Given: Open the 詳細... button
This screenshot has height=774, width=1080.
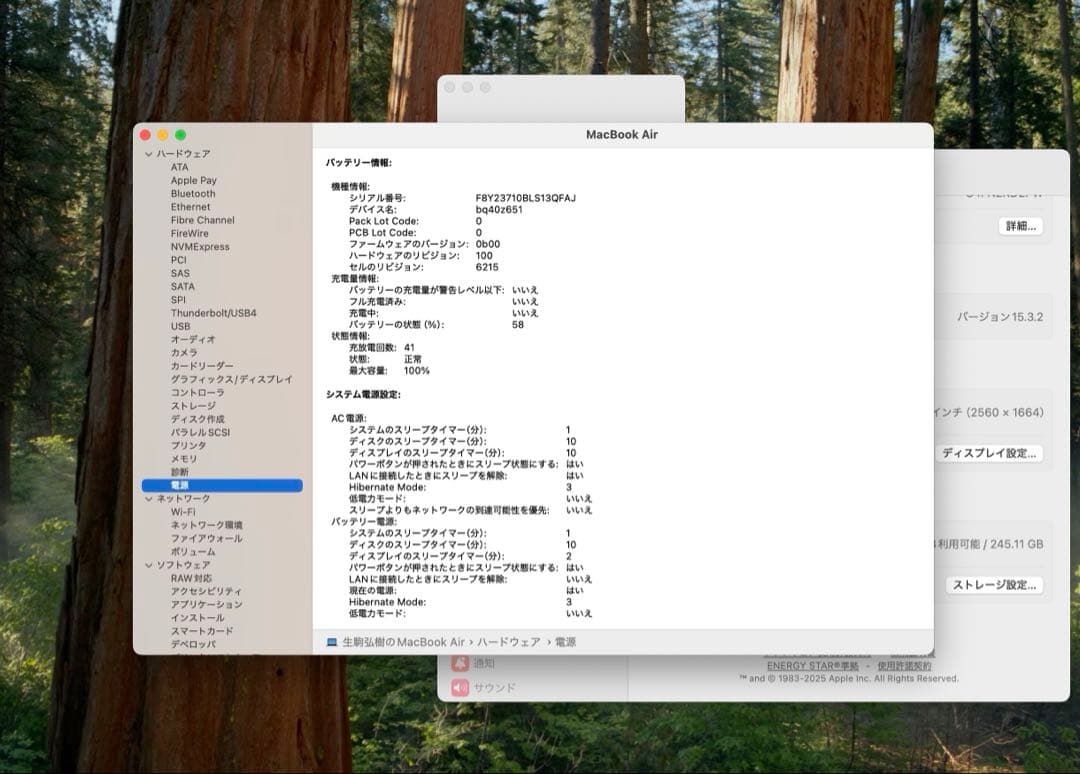Looking at the screenshot, I should tap(1020, 226).
